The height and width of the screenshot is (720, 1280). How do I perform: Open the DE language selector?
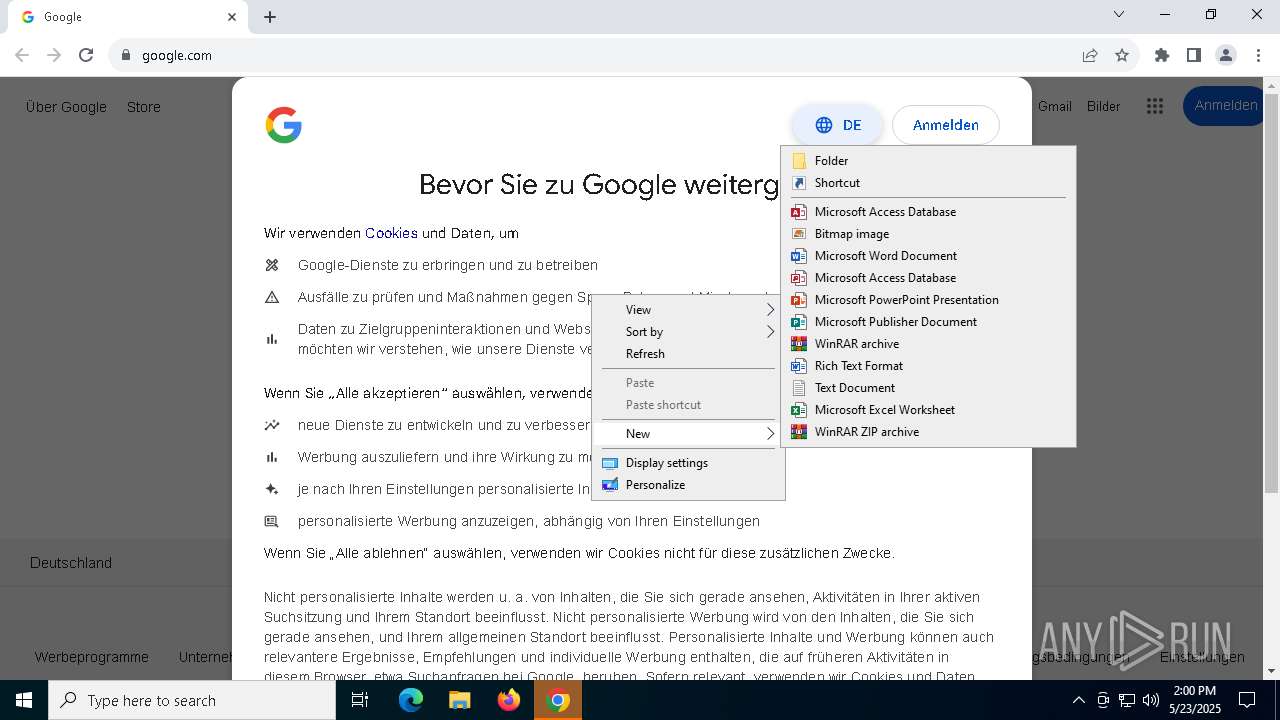coord(838,125)
